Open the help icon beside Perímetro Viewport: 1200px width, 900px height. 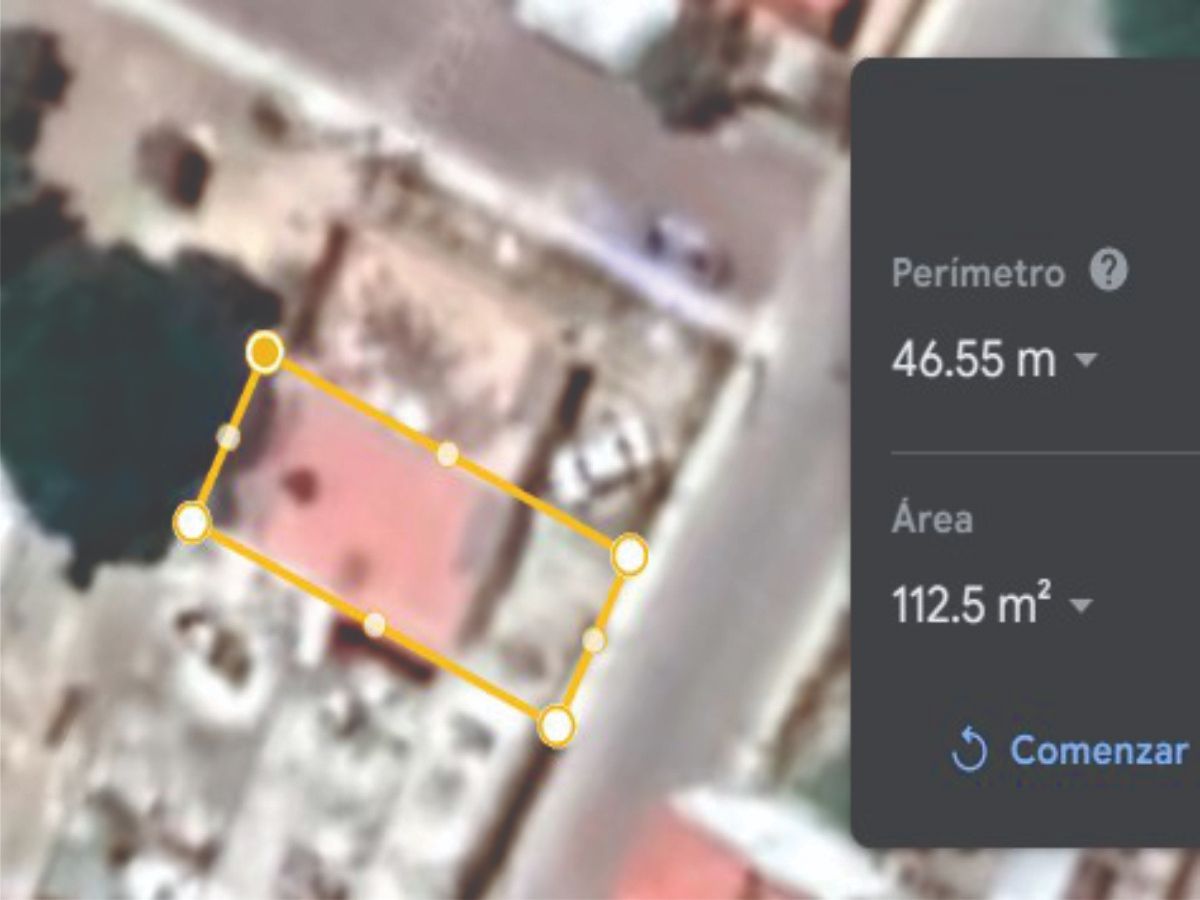point(1108,270)
